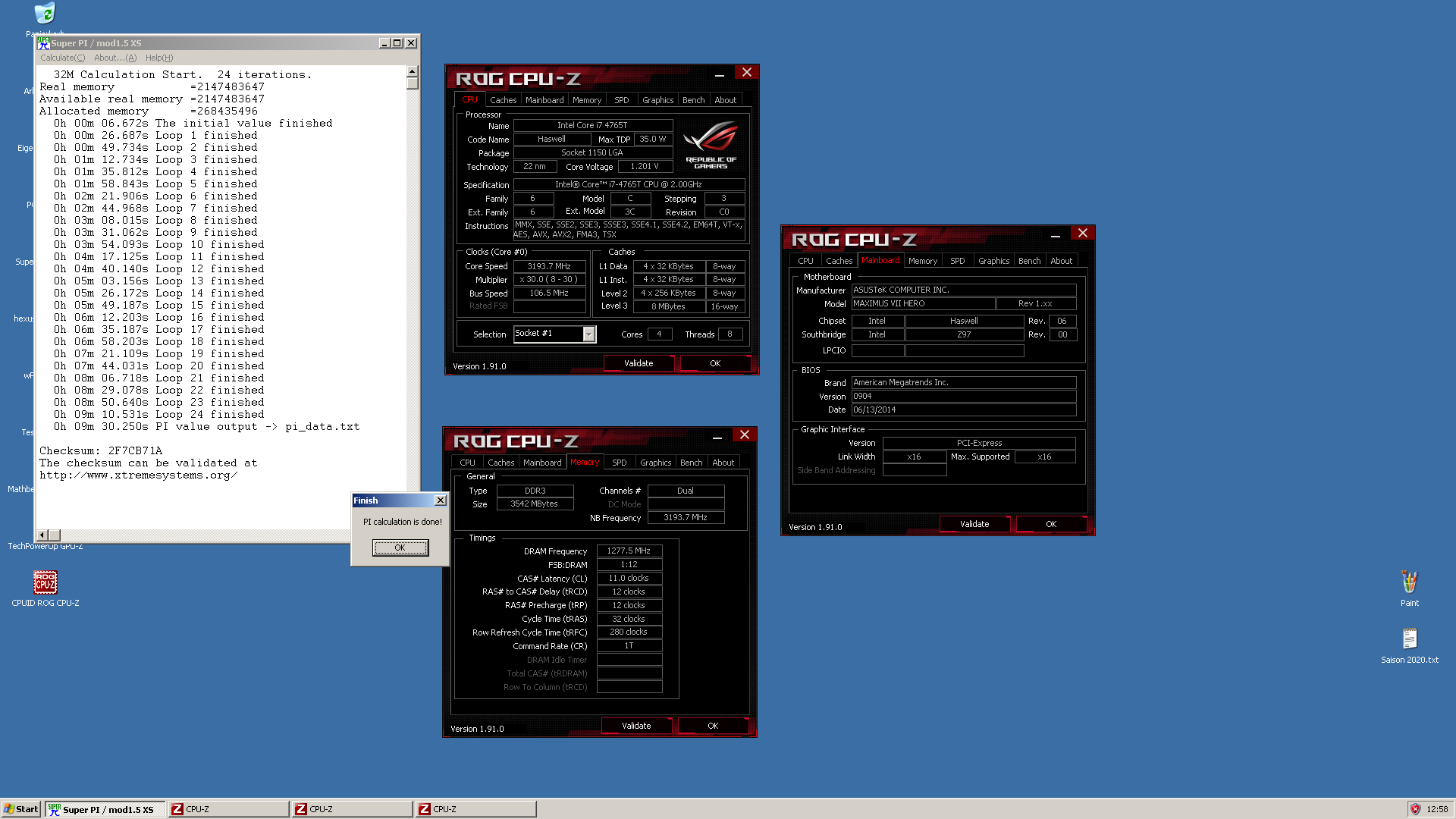The height and width of the screenshot is (819, 1456).
Task: Open the Help menu in Super PI
Action: click(x=159, y=58)
